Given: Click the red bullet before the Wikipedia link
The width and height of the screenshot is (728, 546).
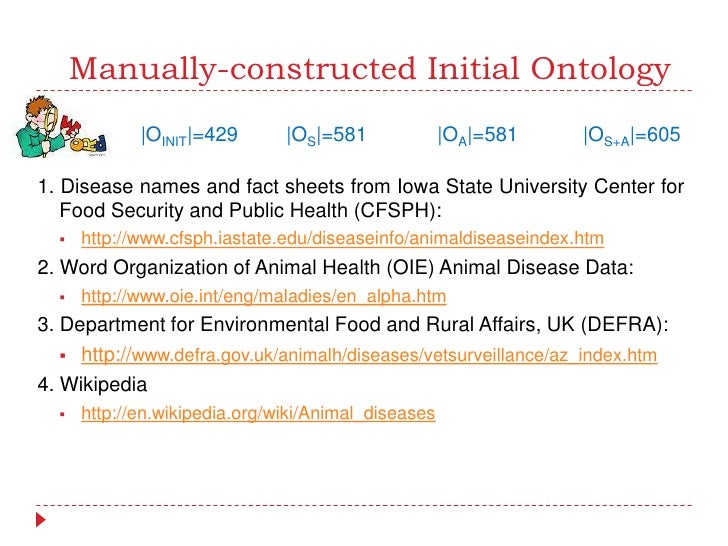Looking at the screenshot, I should click(63, 414).
